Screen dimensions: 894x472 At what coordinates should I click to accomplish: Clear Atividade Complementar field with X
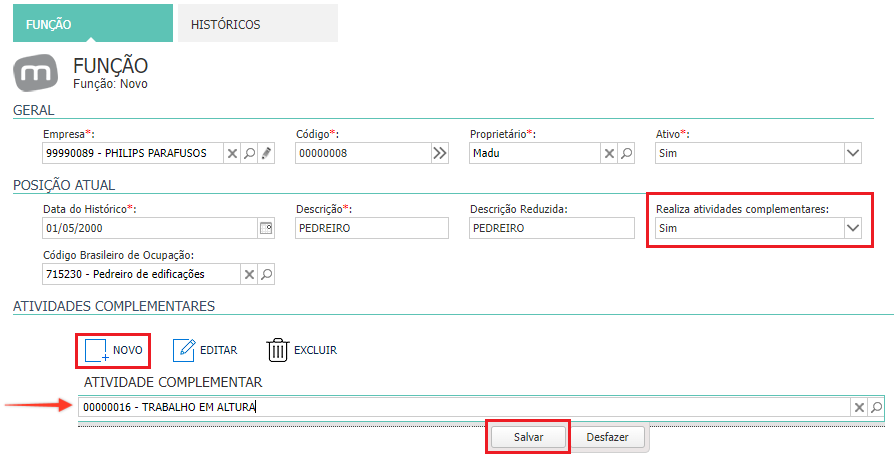[859, 408]
